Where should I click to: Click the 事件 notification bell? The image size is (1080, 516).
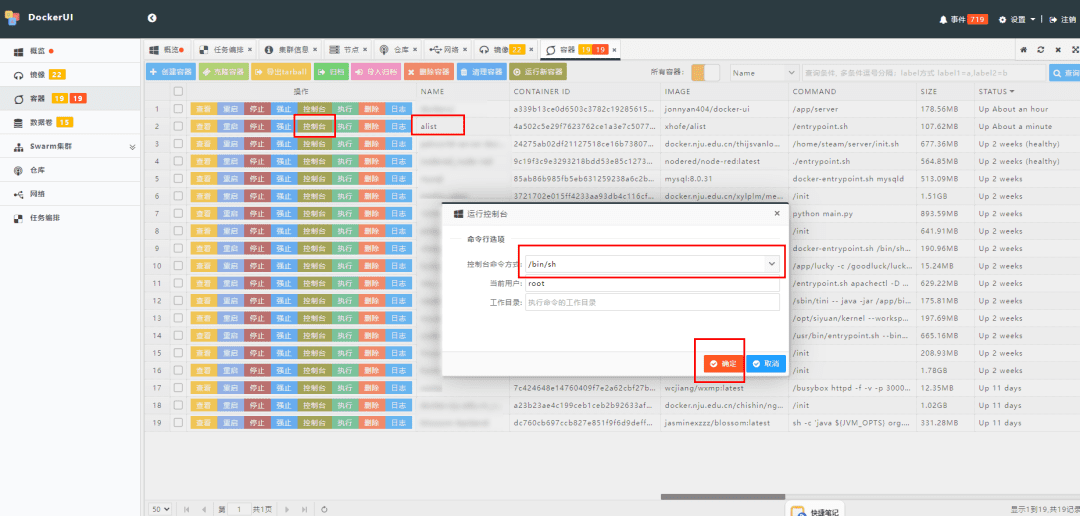point(943,19)
